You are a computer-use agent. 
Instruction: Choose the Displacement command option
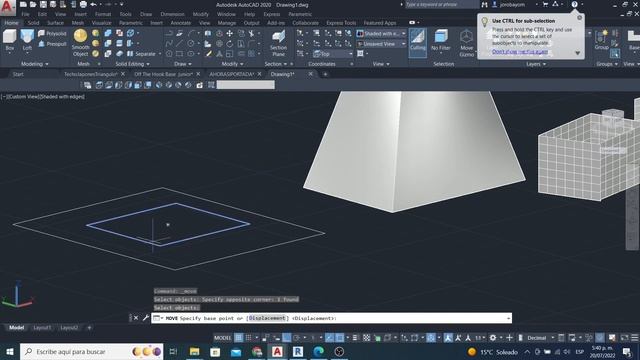click(267, 318)
